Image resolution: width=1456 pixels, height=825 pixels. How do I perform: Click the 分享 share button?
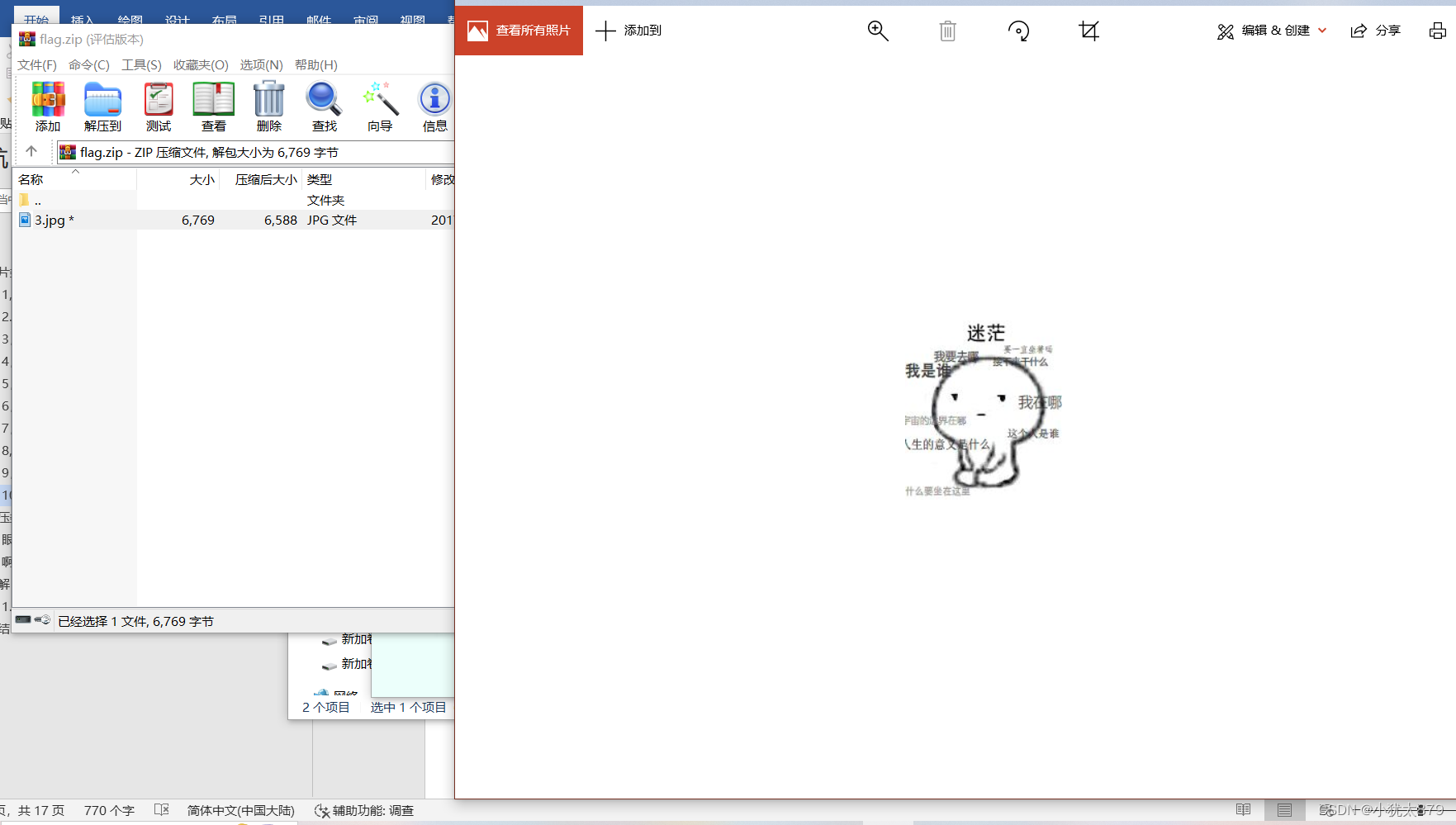[x=1375, y=31]
